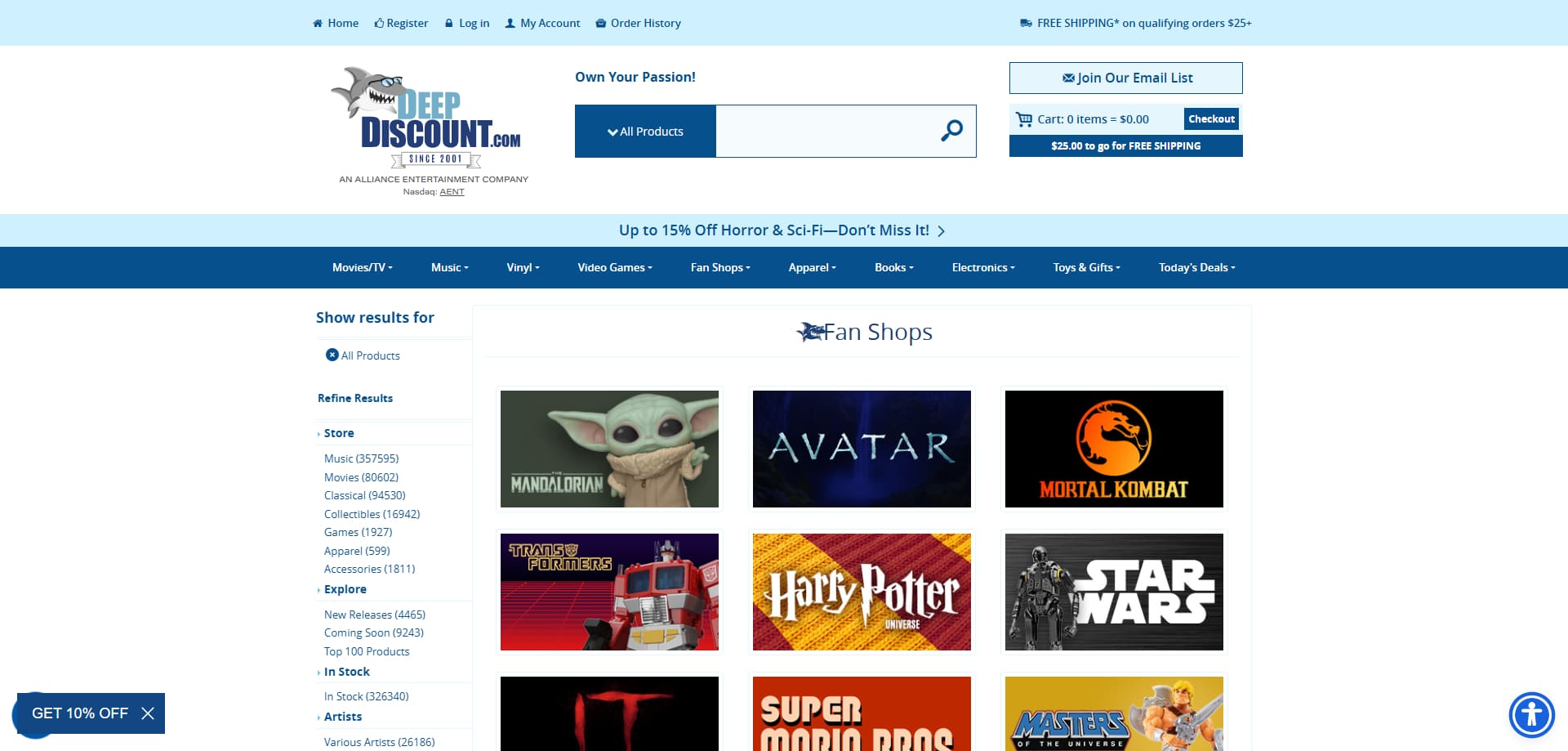
Task: Filter by Various Artists (26186)
Action: [x=379, y=742]
